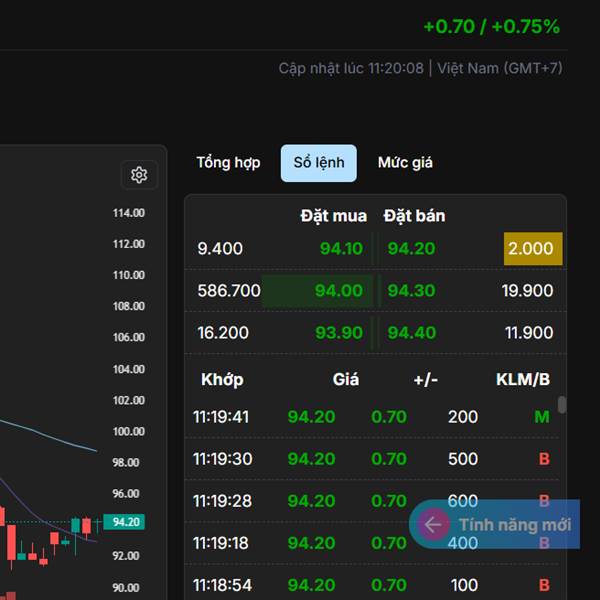Click volume 100 in the 11:18:54 row
Viewport: 600px width, 600px height.
[x=464, y=585]
